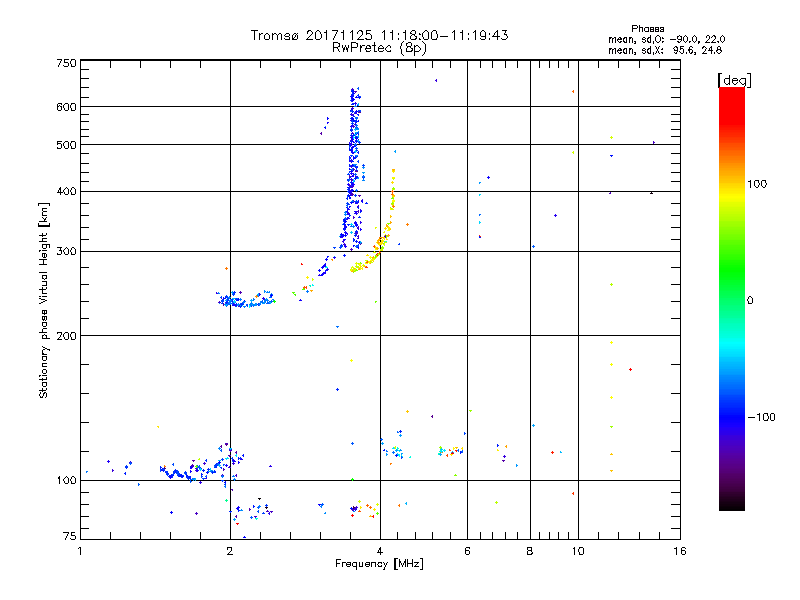Click the colorbar label -100
The height and width of the screenshot is (600, 800).
coord(761,417)
